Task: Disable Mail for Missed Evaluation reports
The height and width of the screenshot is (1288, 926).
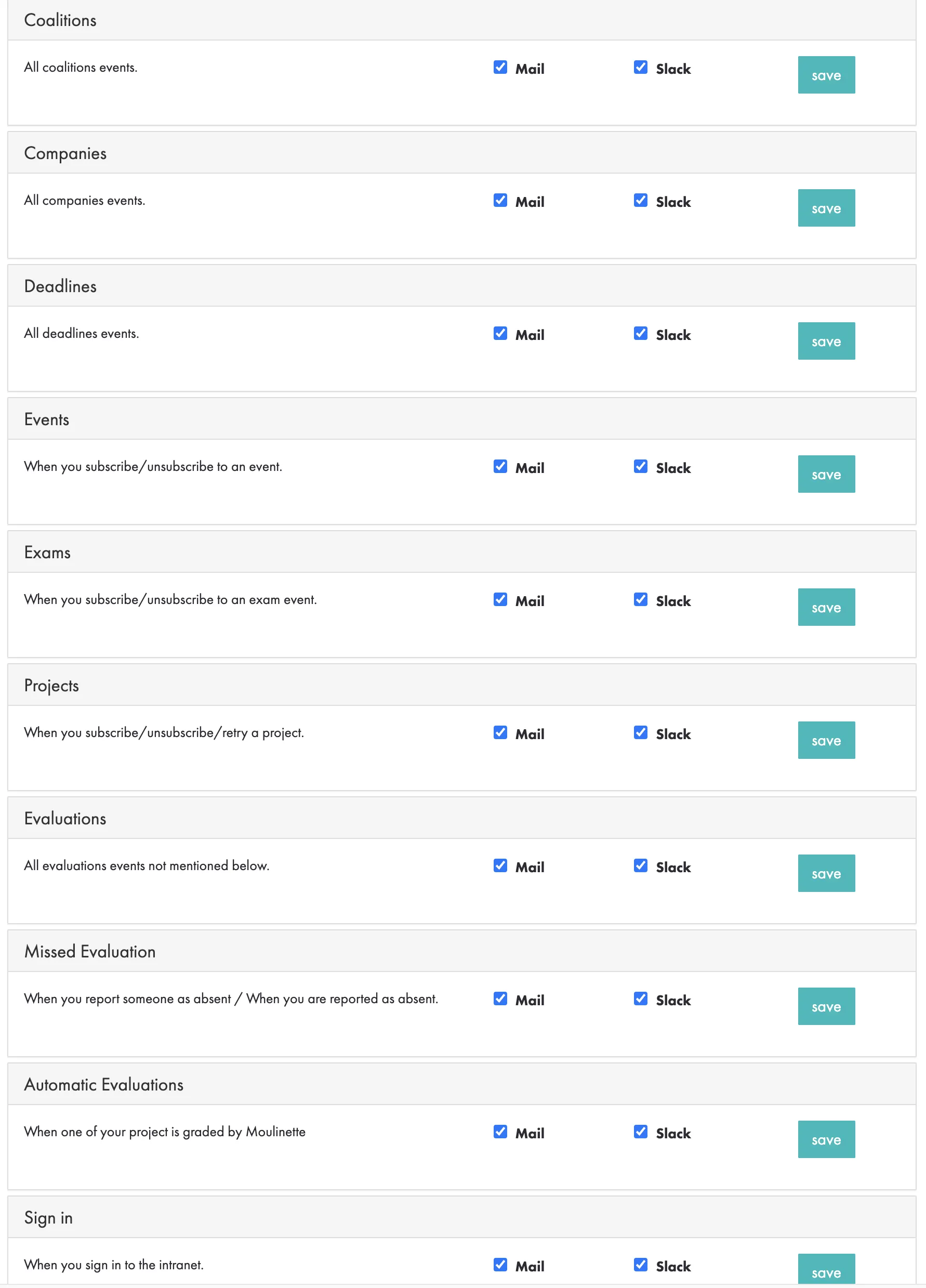Action: [499, 998]
